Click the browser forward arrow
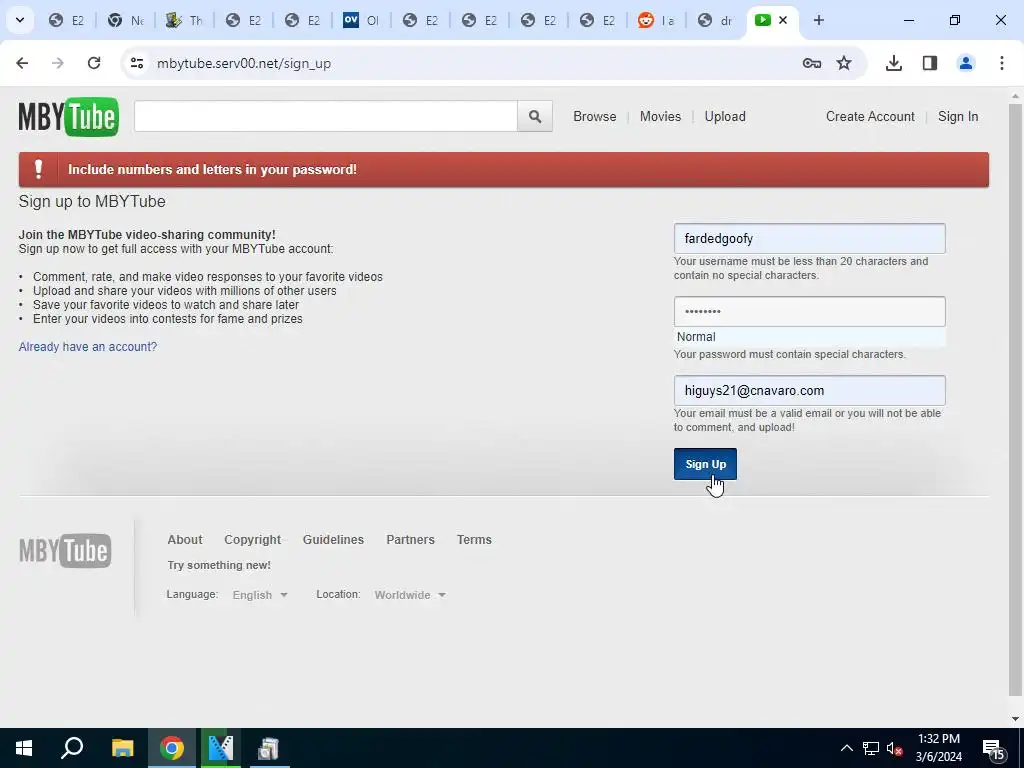This screenshot has width=1024, height=768. (58, 63)
